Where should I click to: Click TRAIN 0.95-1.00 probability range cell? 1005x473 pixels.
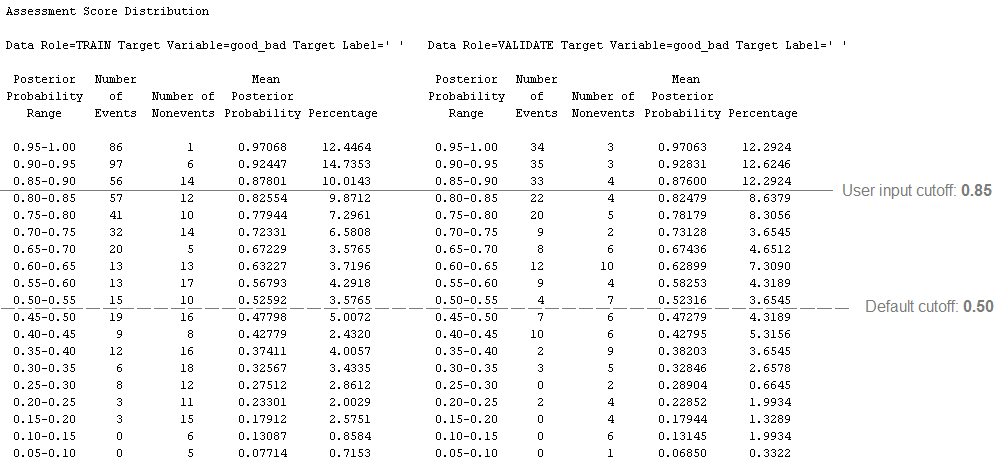click(44, 147)
